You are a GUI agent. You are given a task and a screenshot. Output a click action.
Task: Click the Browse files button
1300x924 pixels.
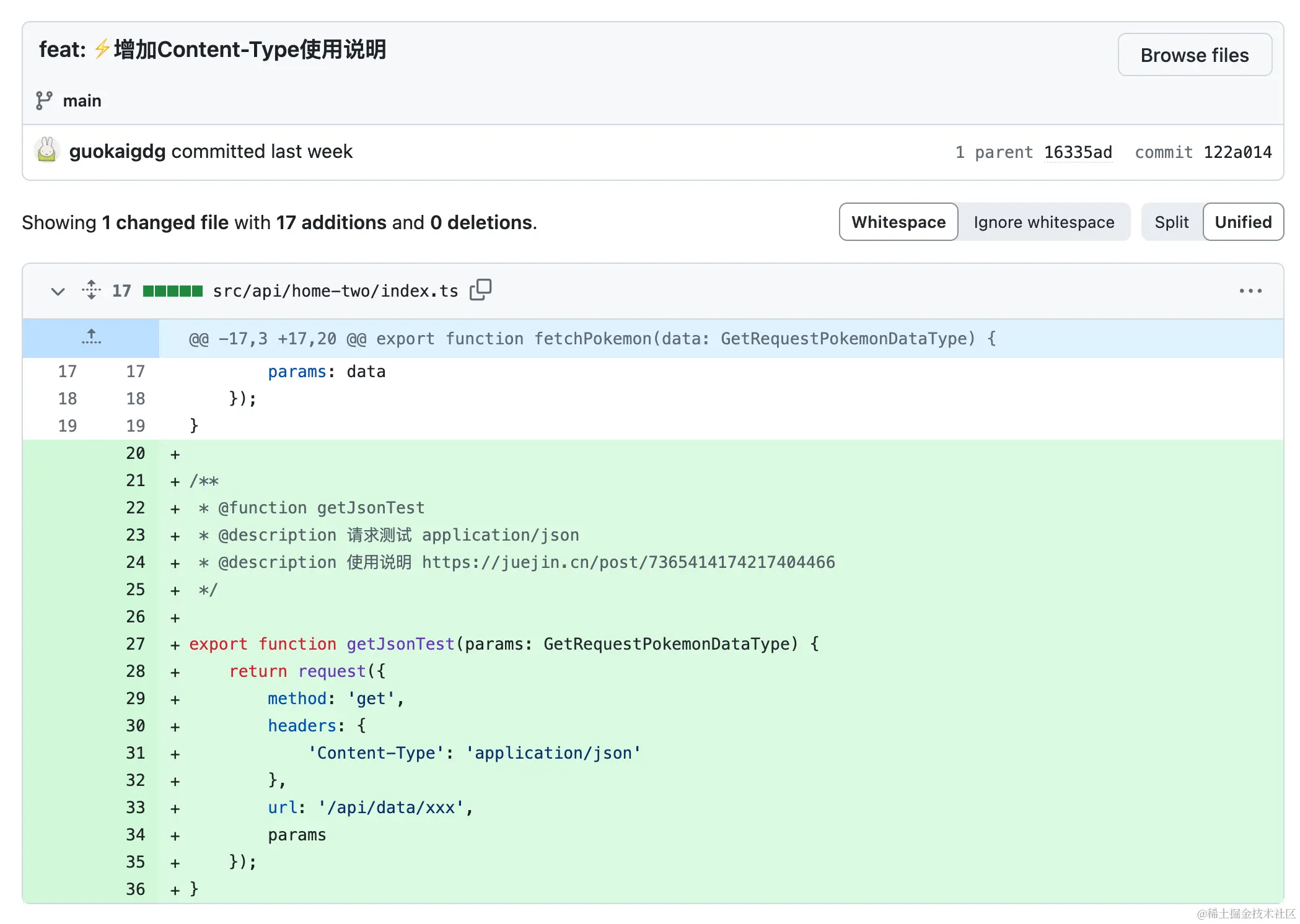1194,55
